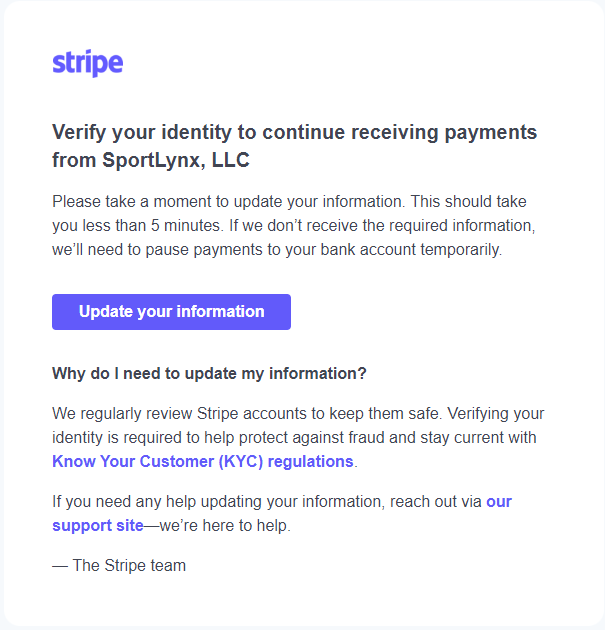The width and height of the screenshot is (605, 630).
Task: Click the 'Why do I need to update my information?' subheading
Action: pos(209,373)
